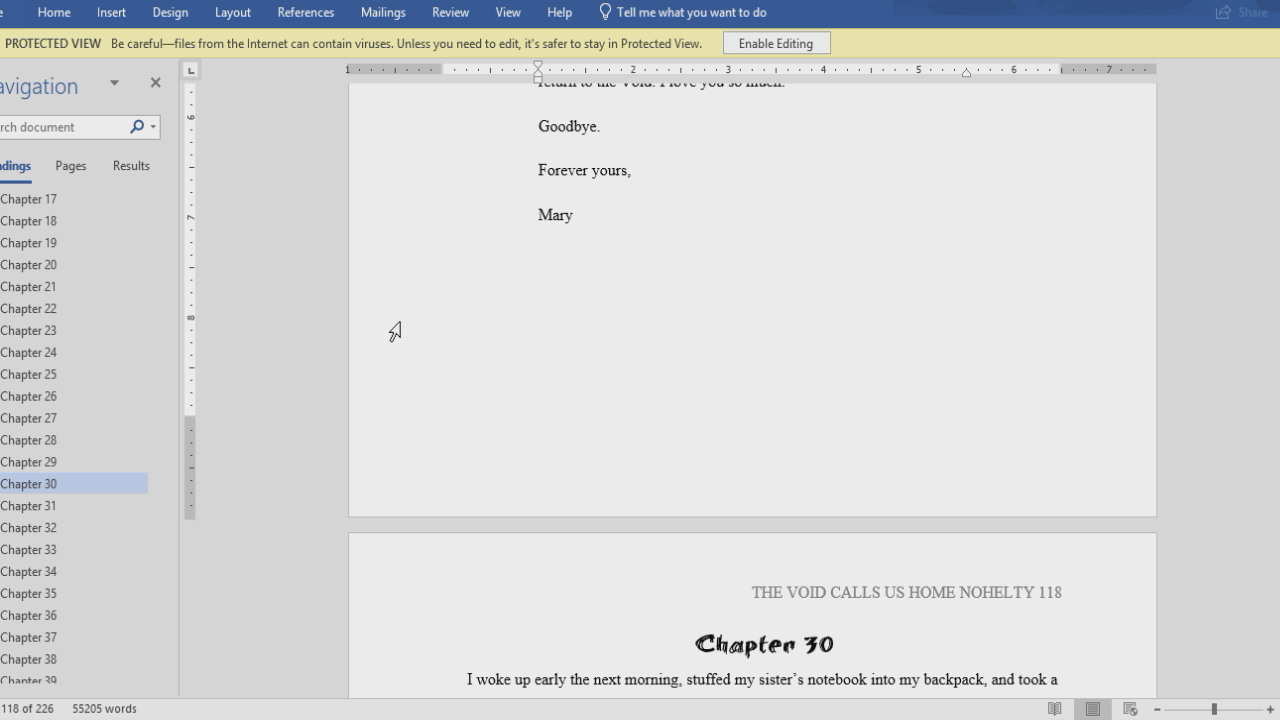
Task: Click right indent marker on ruler
Action: click(x=966, y=73)
